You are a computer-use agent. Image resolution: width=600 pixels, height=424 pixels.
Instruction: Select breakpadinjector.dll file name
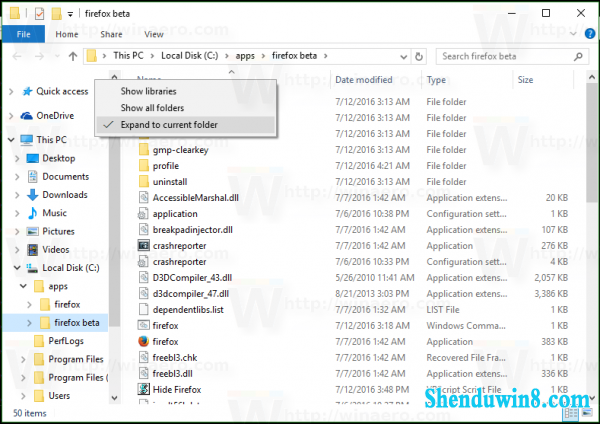coord(193,230)
